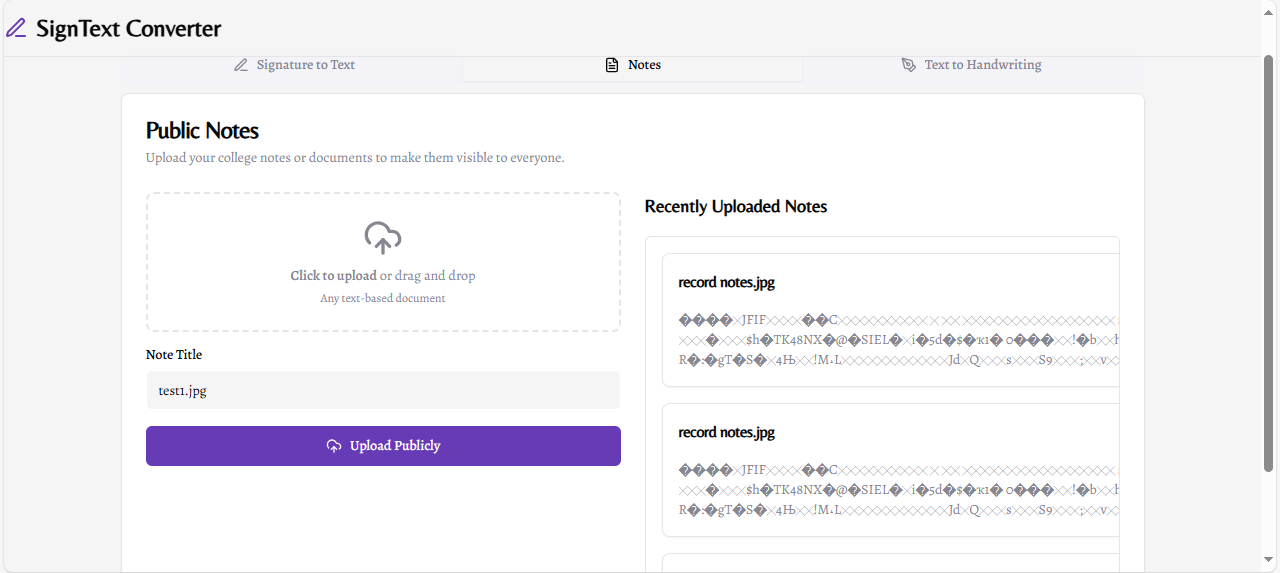Switch to the Text to Handwriting tab
Screen dimensions: 1280x573
(972, 65)
